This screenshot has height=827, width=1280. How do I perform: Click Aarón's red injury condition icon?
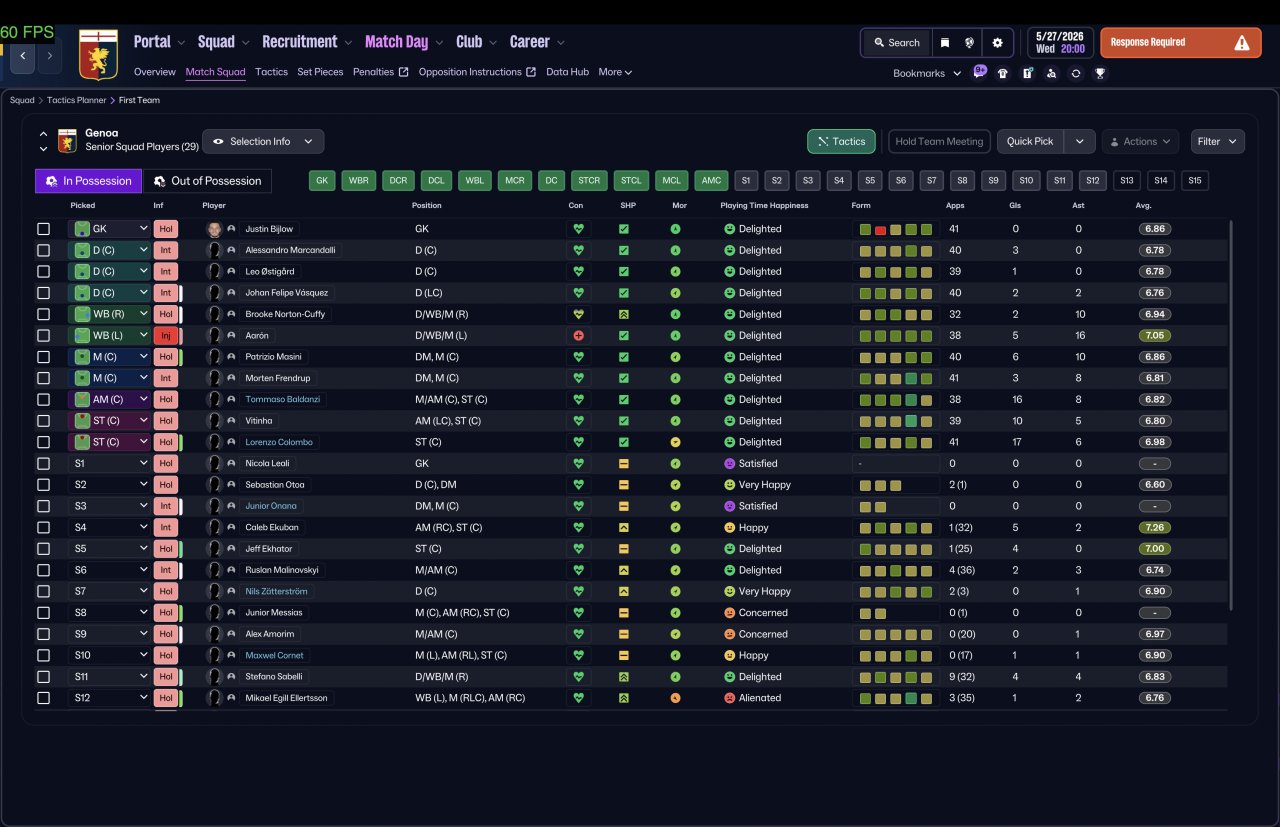coord(578,336)
